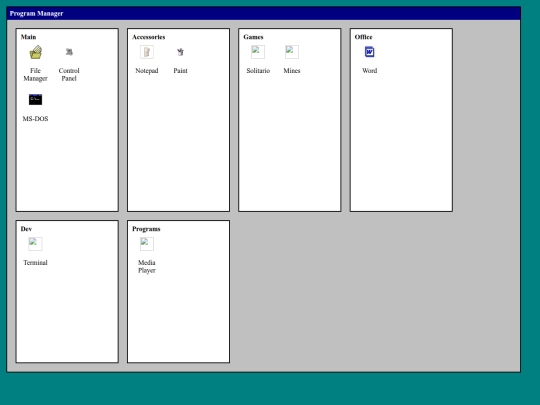The image size is (540, 405).
Task: Click the "File Manager" label
Action: [x=35, y=75]
